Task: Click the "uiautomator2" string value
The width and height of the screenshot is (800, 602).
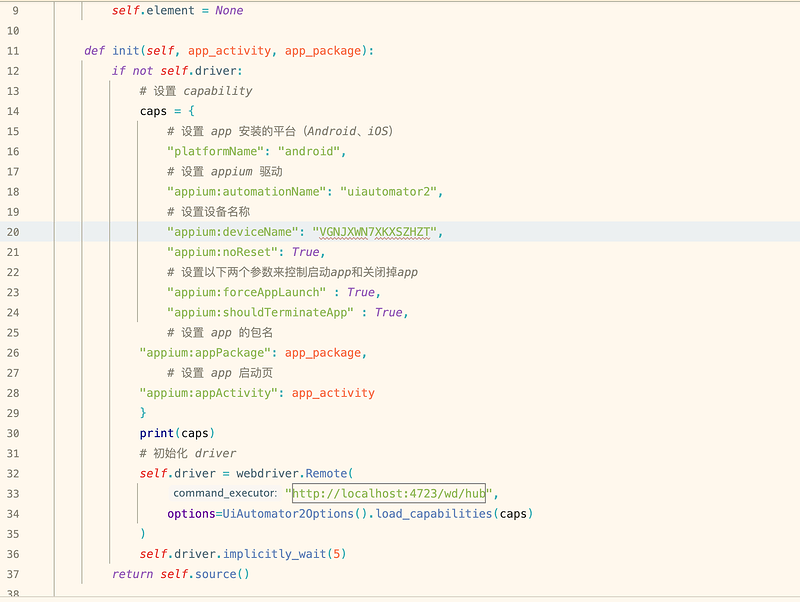Action: coord(390,191)
